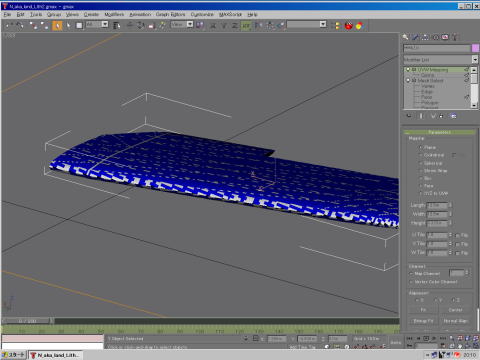Click the Configure Modifier Sets icon

pos(453,116)
